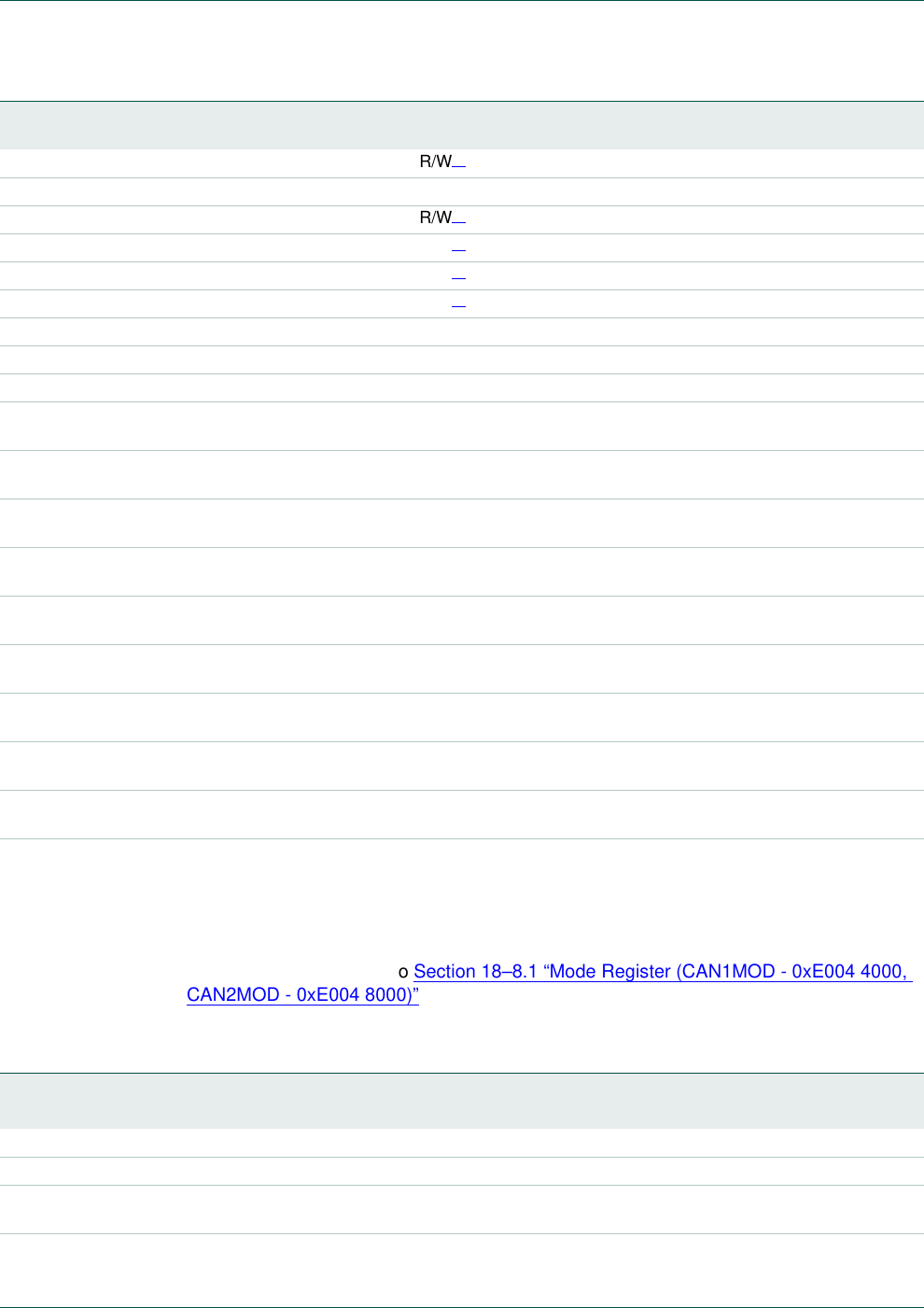Follow the middle of the three standalone footnote links
The image size is (924, 1308).
[458, 276]
